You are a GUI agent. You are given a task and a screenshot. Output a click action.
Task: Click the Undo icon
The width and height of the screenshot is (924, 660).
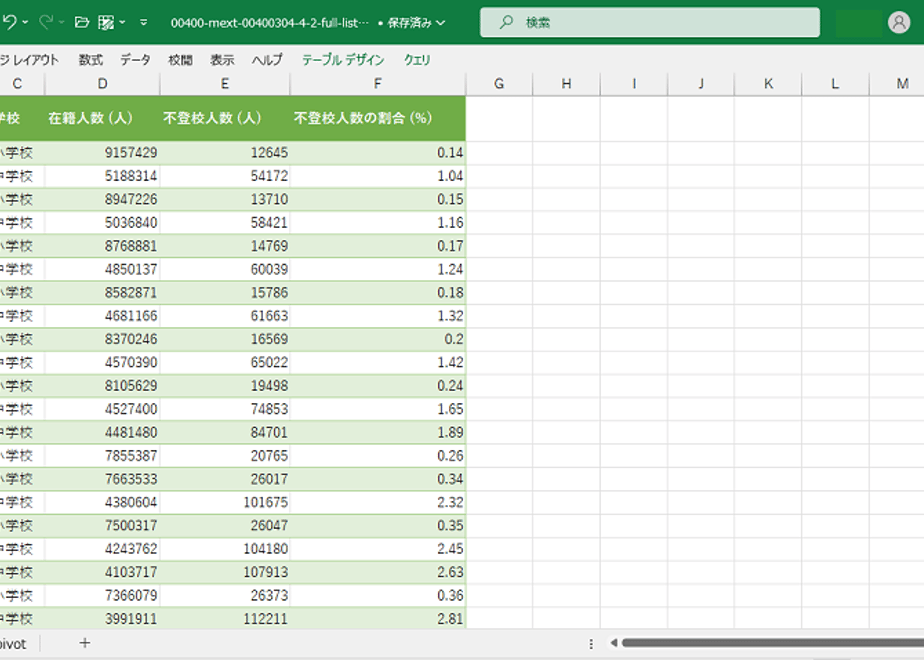[9, 22]
